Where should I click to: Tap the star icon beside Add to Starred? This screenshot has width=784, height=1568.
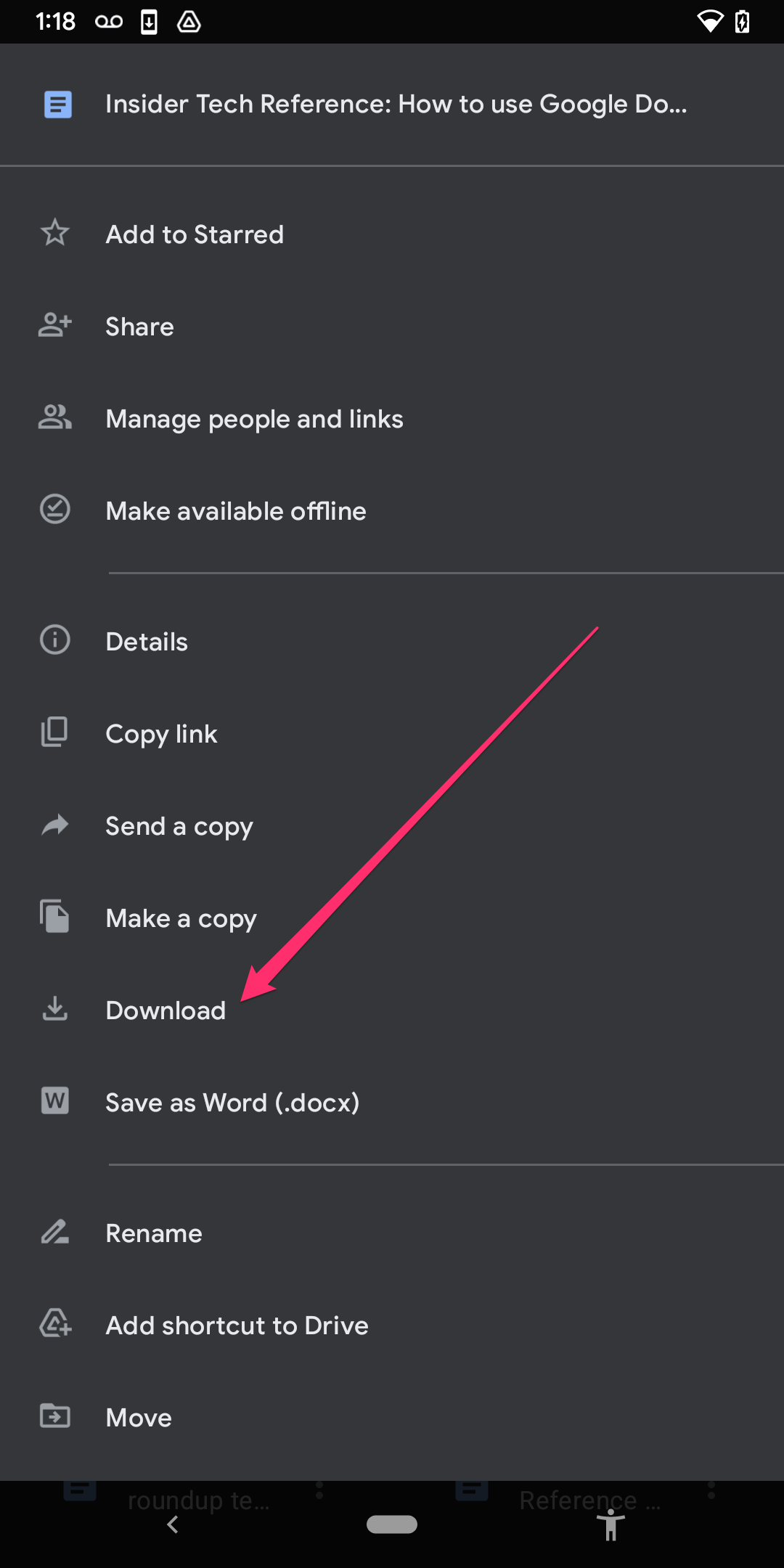point(55,233)
